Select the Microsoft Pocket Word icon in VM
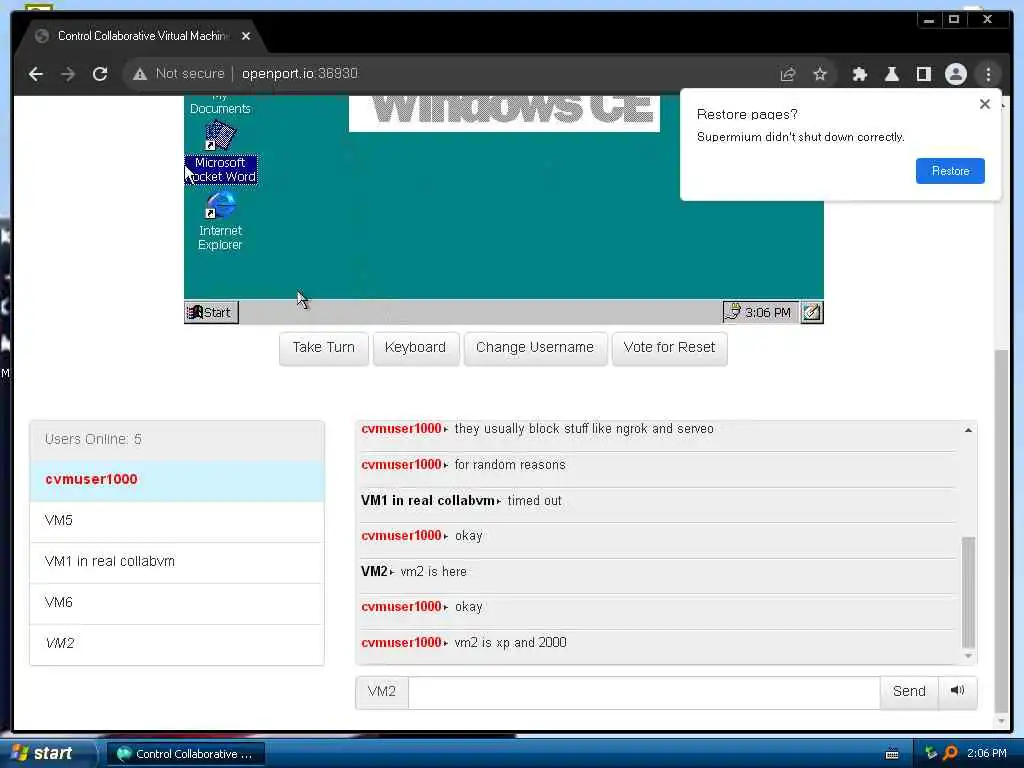Viewport: 1024px width, 768px height. click(x=220, y=152)
